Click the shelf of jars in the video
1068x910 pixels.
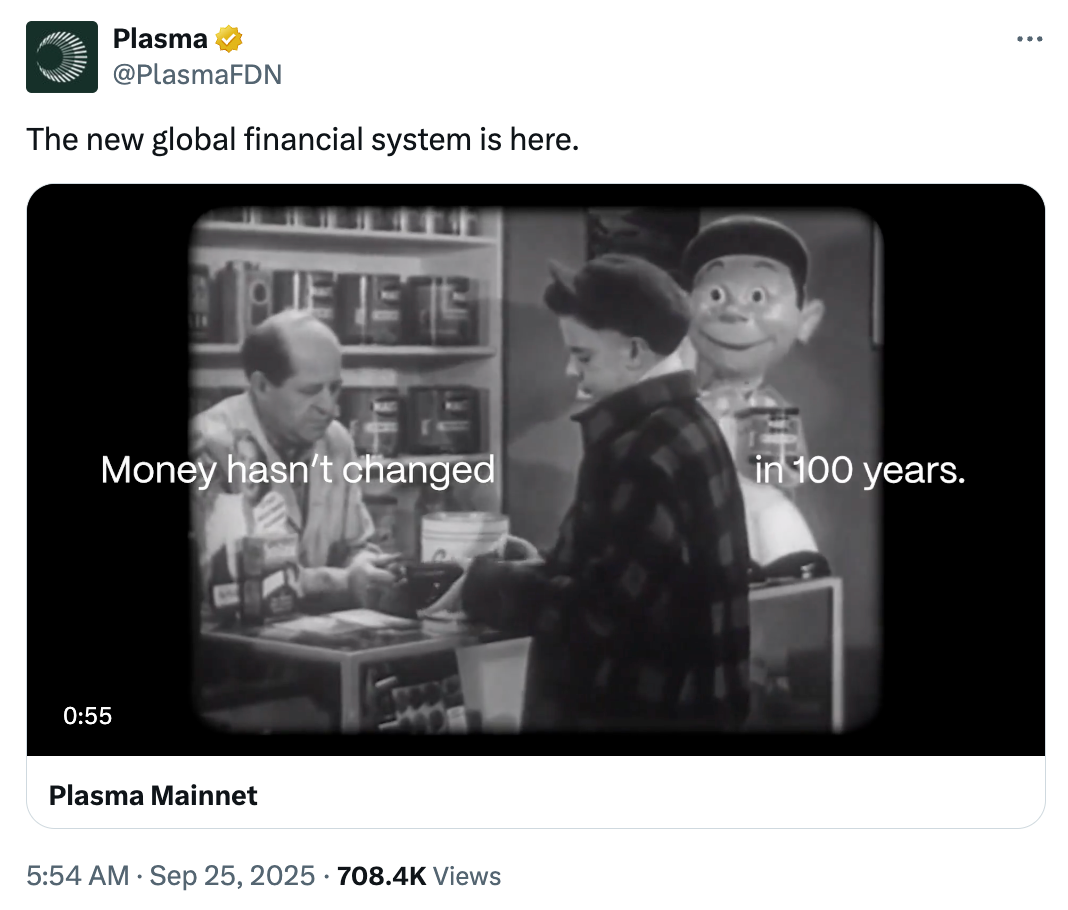click(400, 300)
